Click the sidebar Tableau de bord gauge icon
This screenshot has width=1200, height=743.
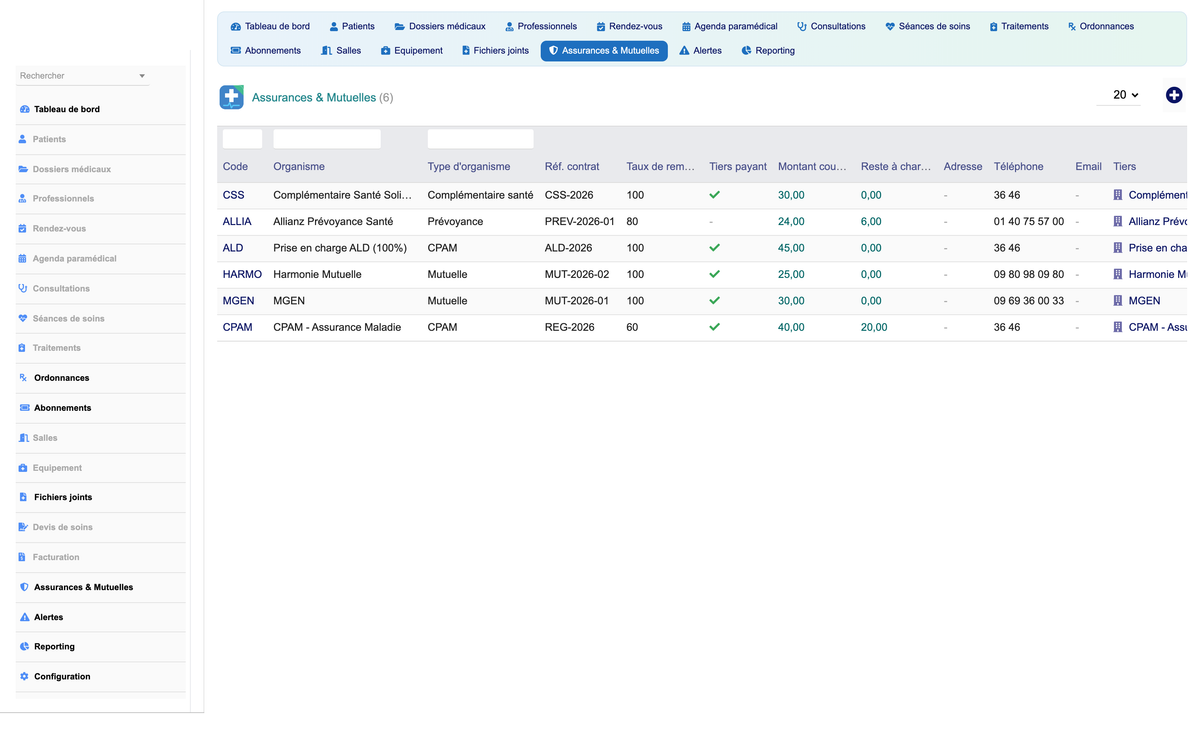coord(24,109)
